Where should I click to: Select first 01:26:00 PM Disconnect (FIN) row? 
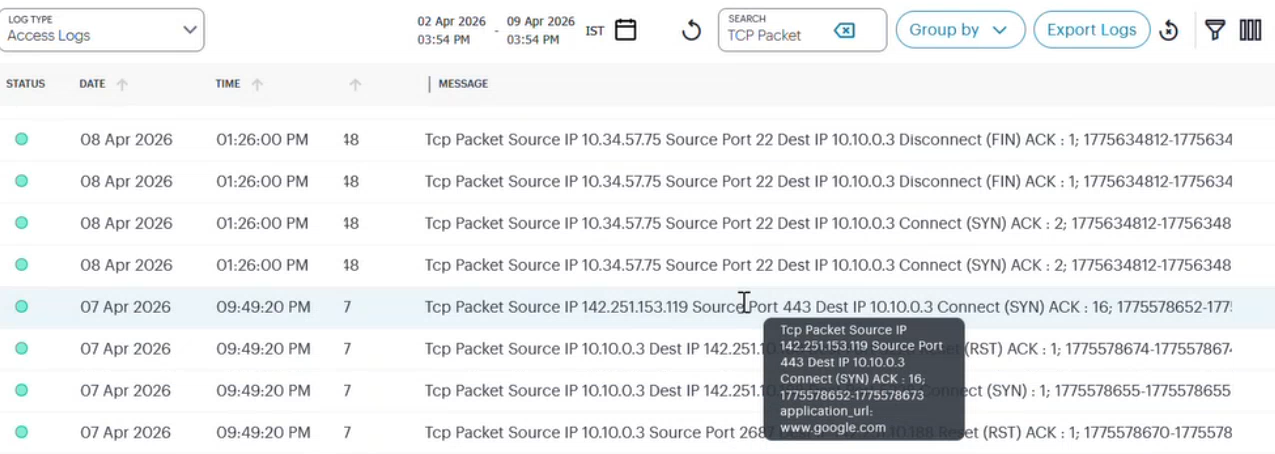[637, 139]
